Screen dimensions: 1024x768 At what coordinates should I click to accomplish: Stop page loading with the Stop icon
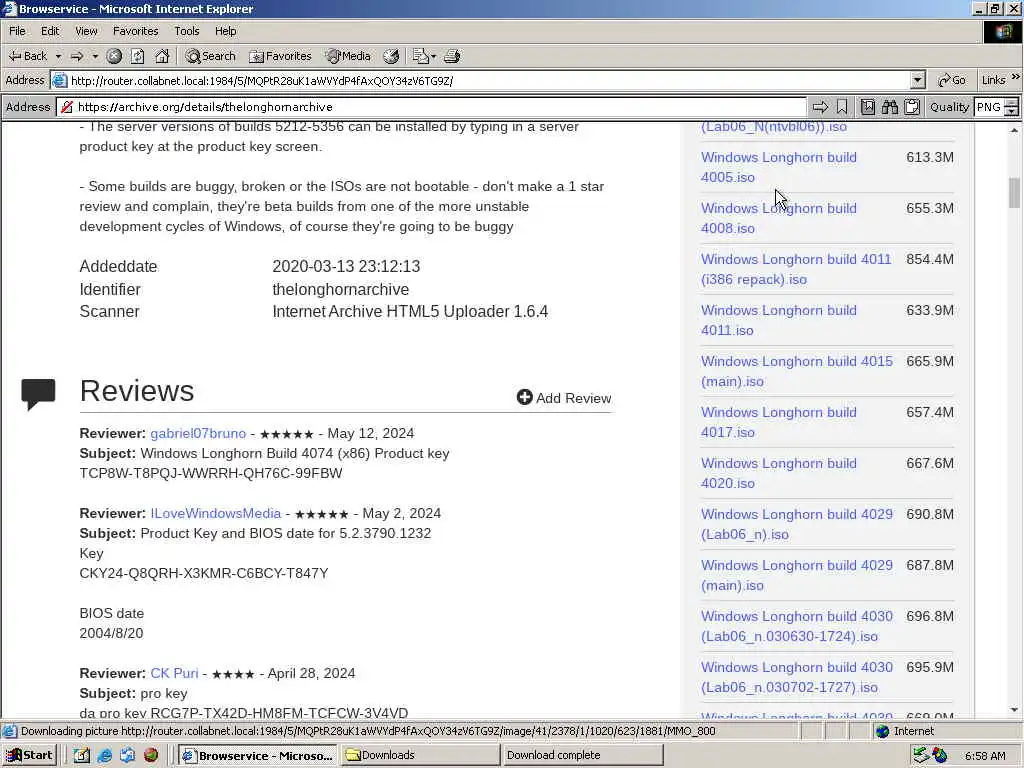[114, 56]
